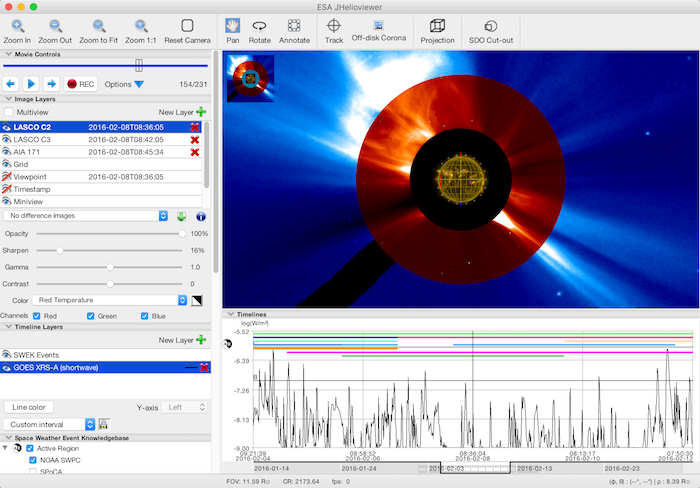Step to next movie frame

[51, 84]
